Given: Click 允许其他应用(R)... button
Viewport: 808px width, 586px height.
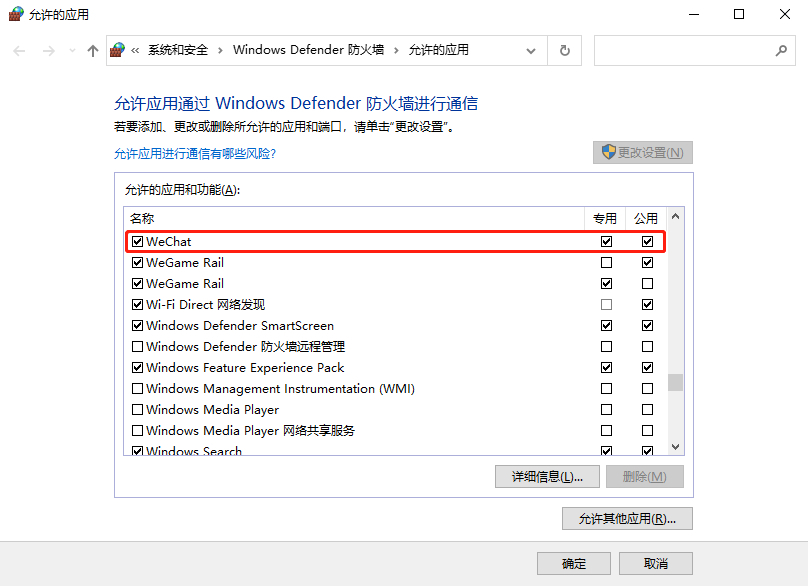Looking at the screenshot, I should pyautogui.click(x=627, y=518).
